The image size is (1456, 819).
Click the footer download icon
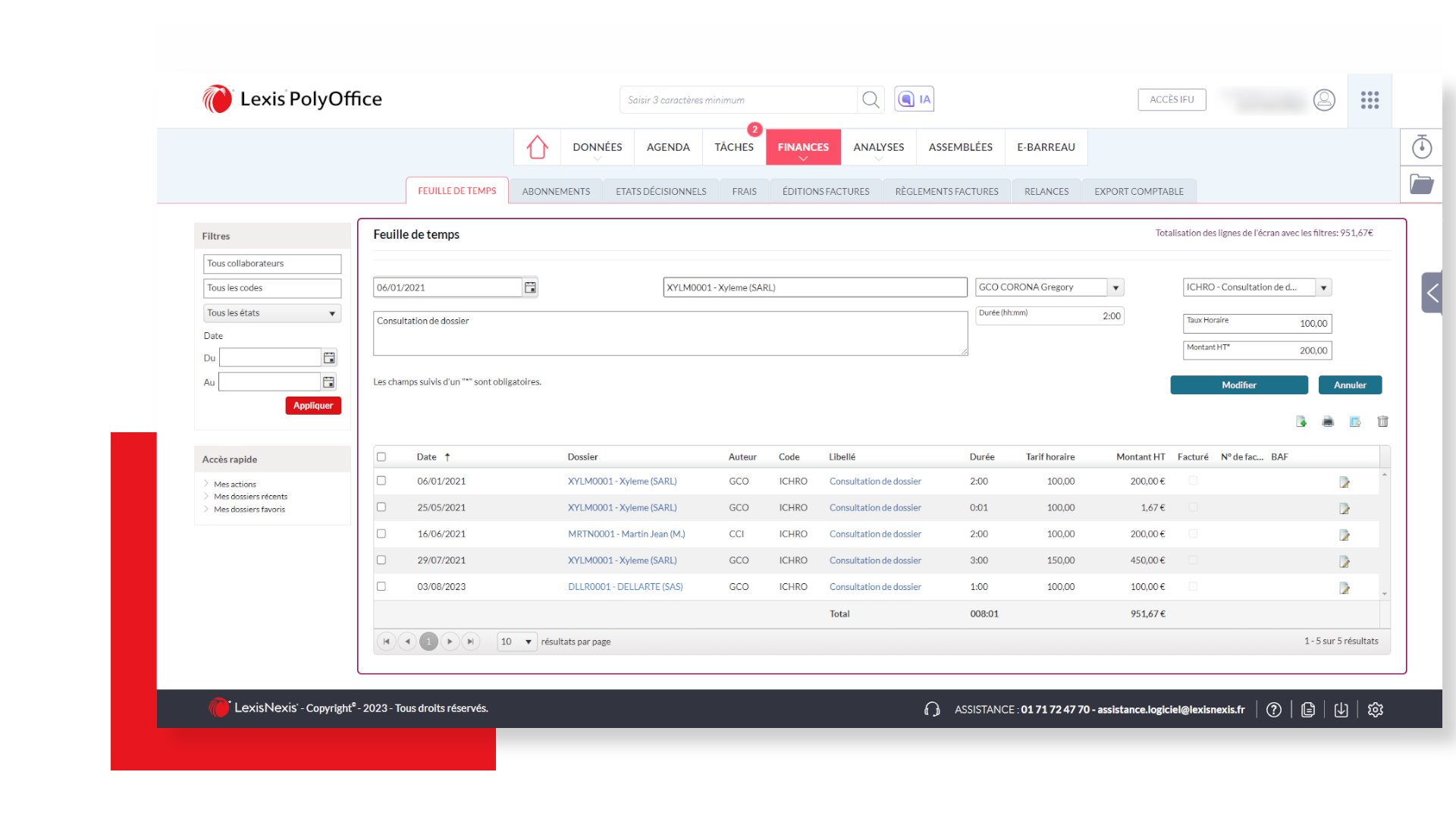[x=1341, y=710]
